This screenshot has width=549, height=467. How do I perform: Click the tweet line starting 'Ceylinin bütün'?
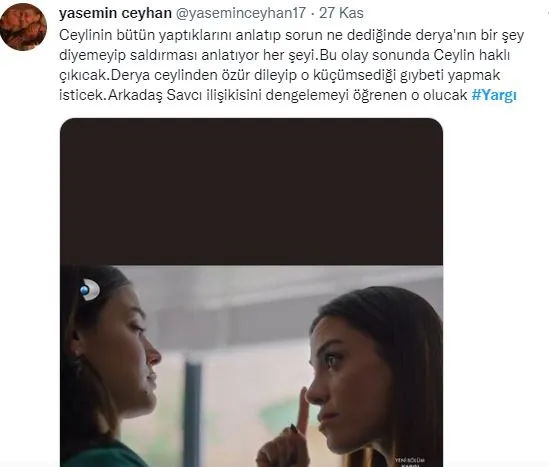(x=291, y=35)
